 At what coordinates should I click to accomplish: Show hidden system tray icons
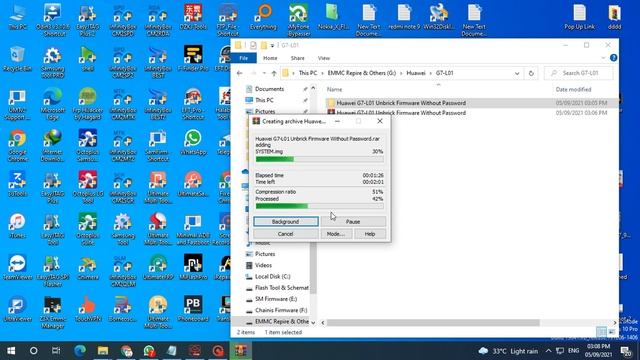coord(548,351)
